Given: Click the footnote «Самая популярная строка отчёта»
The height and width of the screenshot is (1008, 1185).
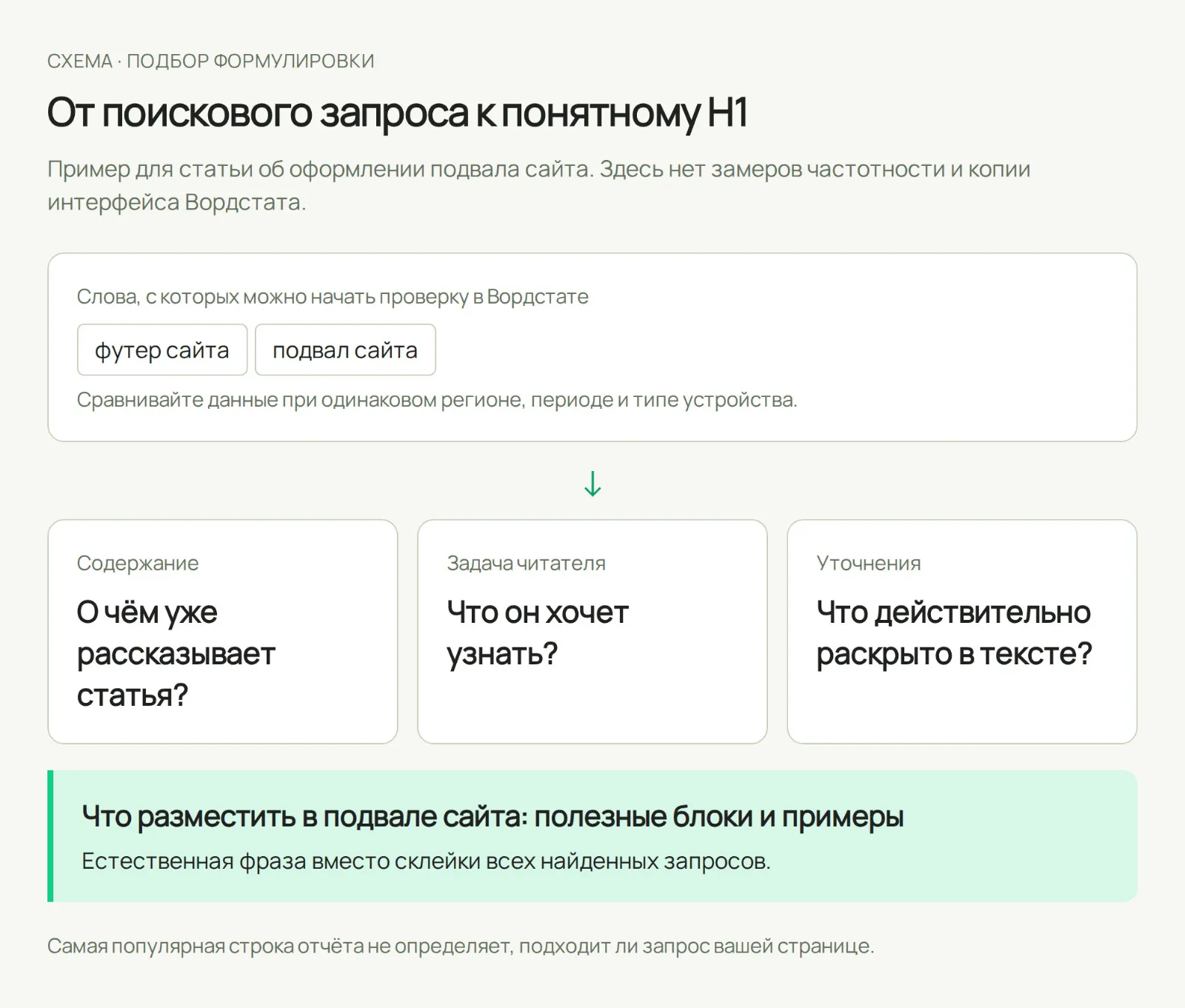Looking at the screenshot, I should 461,947.
